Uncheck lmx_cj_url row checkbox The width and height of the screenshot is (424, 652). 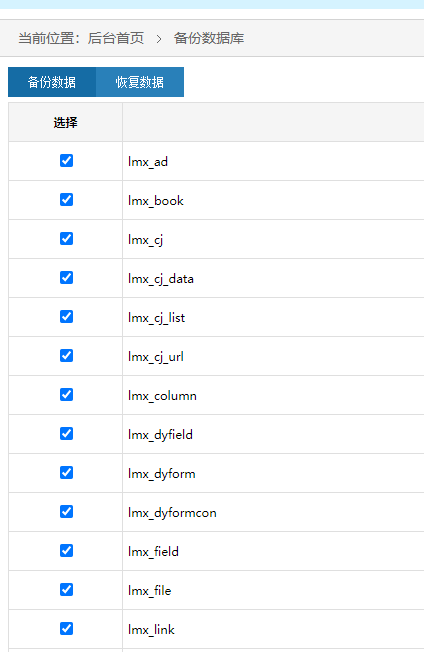tap(67, 356)
